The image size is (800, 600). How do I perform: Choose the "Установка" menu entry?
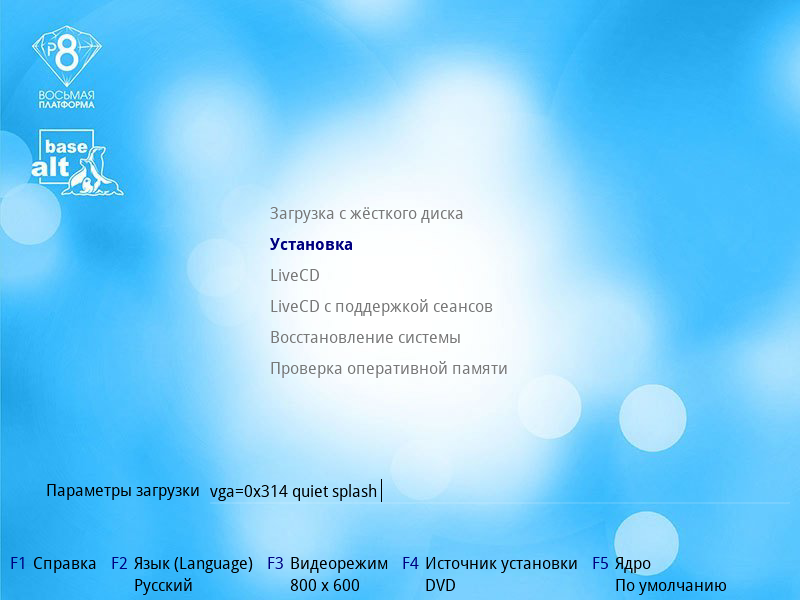pos(311,244)
